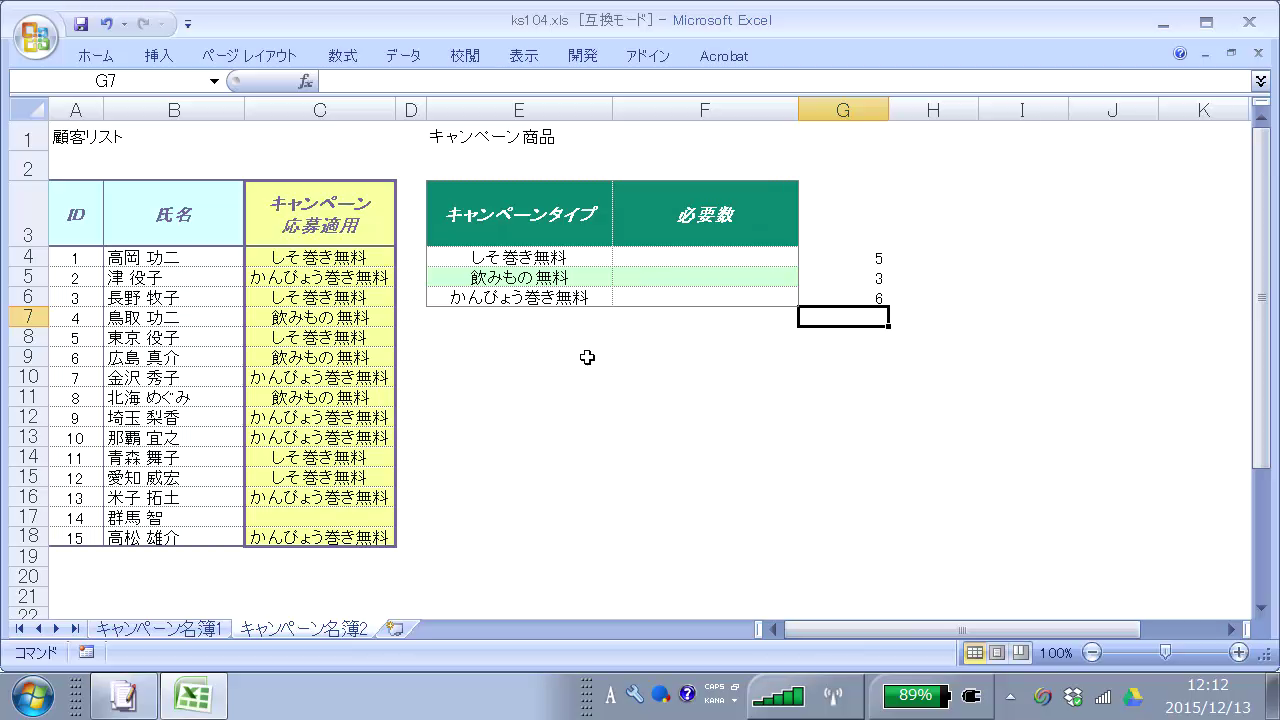This screenshot has height=720, width=1280.
Task: Click the Undo icon
Action: (107, 23)
